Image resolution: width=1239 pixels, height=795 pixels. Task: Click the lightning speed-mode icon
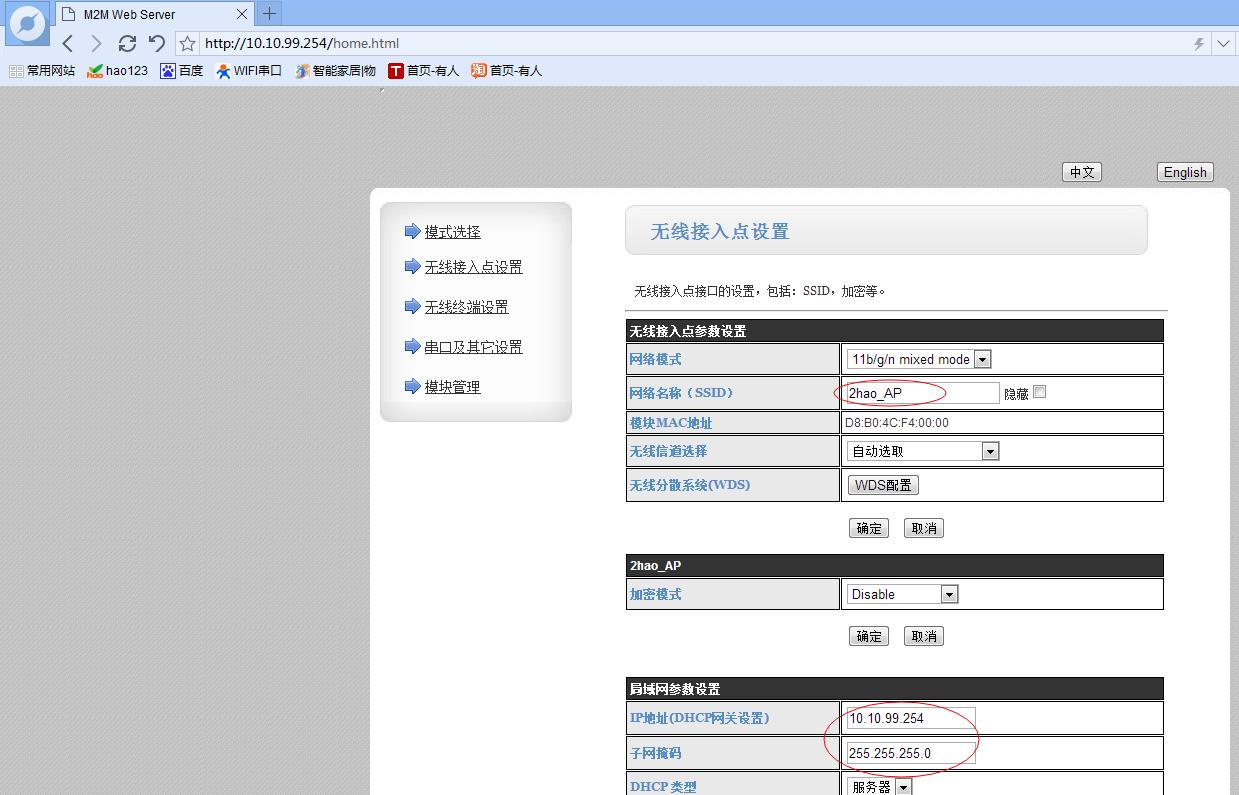coord(1199,43)
